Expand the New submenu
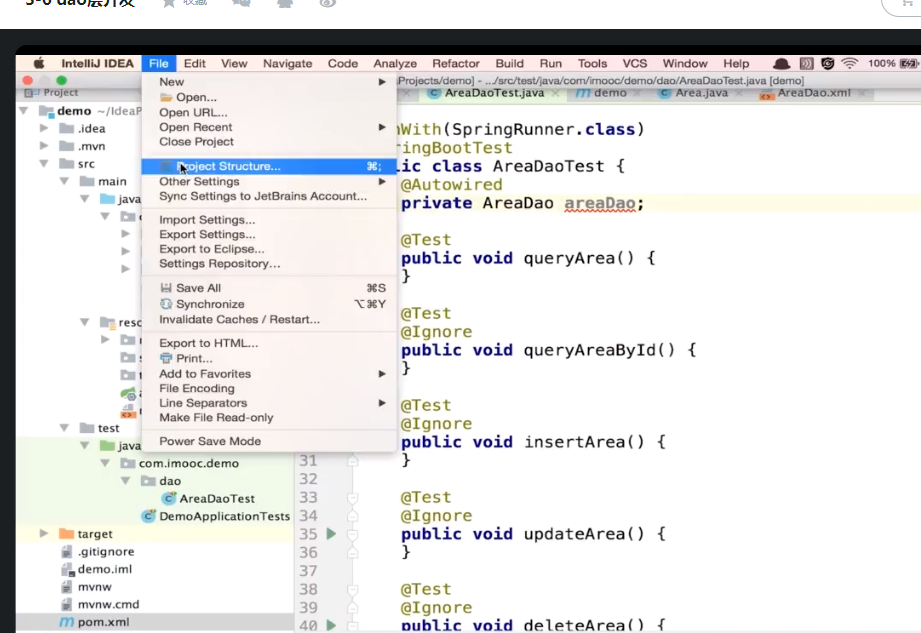Screen dimensions: 921x633 [269, 82]
